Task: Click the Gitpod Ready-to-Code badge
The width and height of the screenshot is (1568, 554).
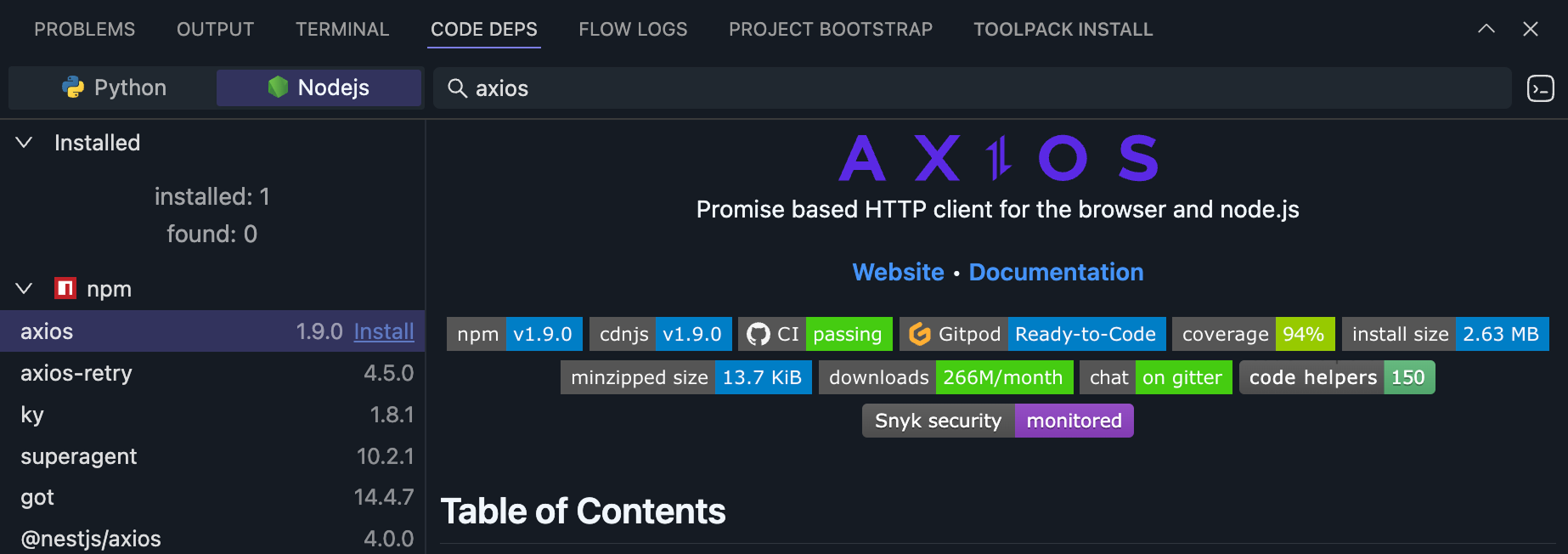Action: [1032, 334]
